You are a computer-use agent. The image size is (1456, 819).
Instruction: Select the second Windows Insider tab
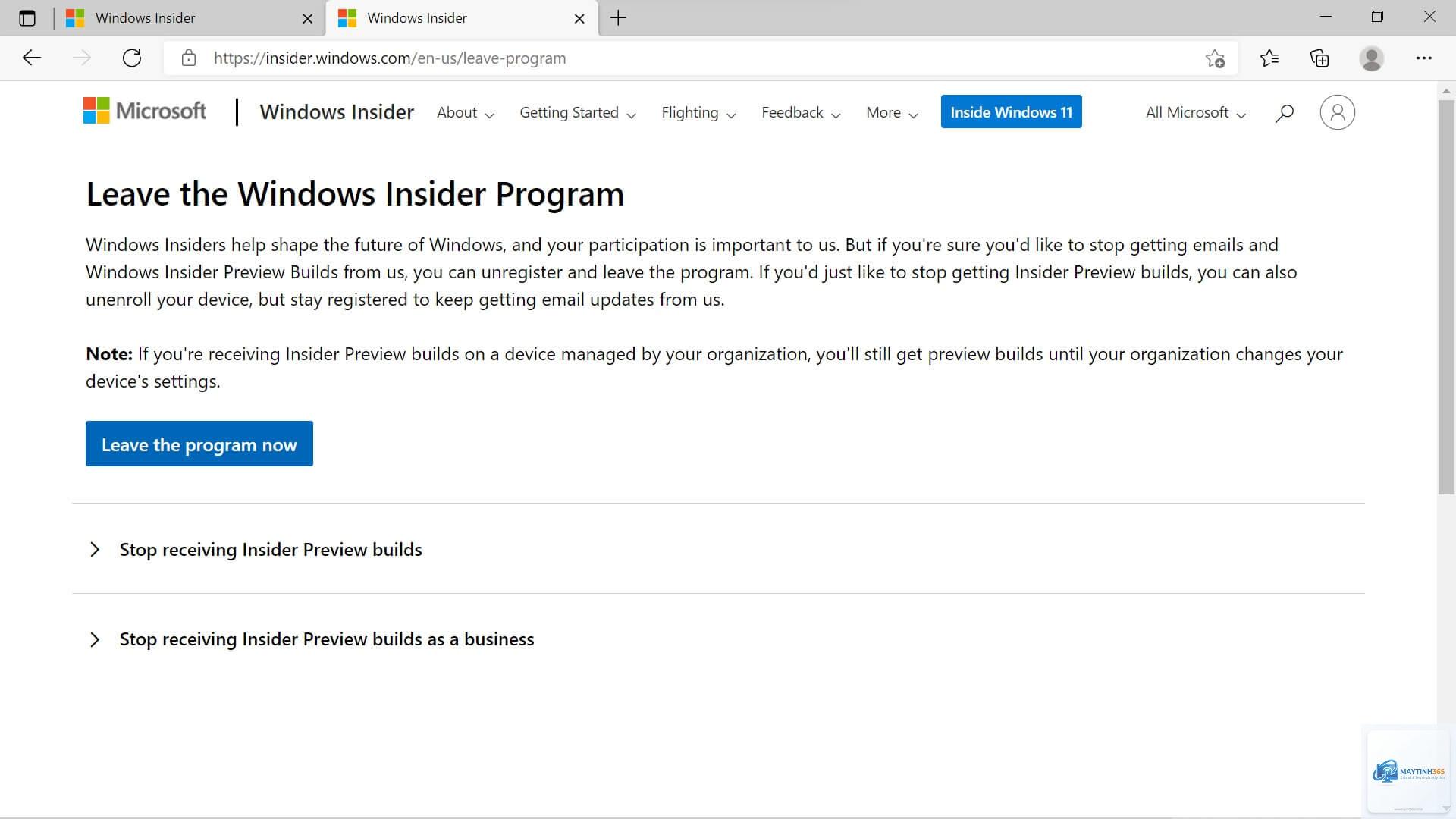point(461,18)
